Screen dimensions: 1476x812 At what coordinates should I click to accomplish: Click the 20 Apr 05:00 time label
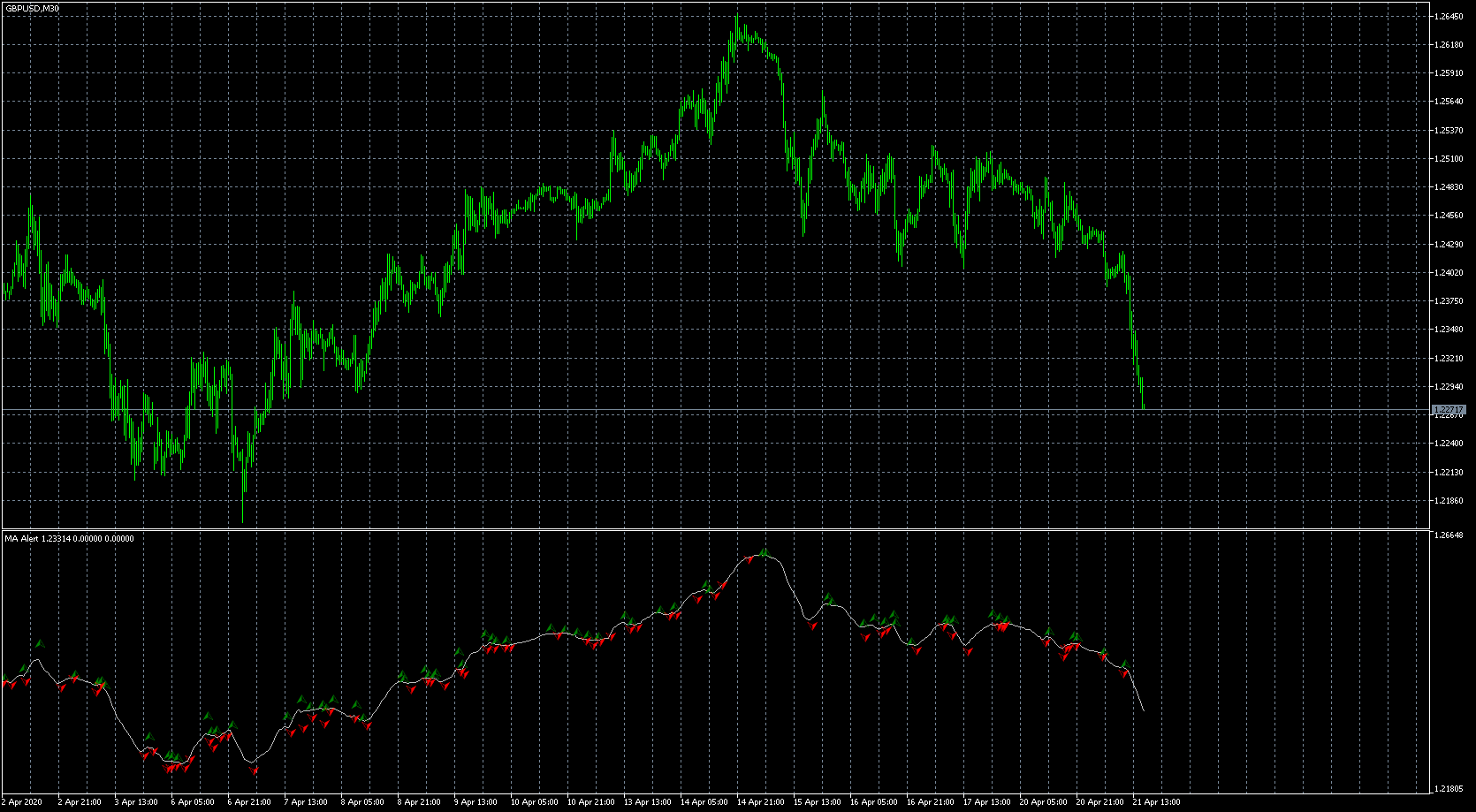coord(1043,802)
